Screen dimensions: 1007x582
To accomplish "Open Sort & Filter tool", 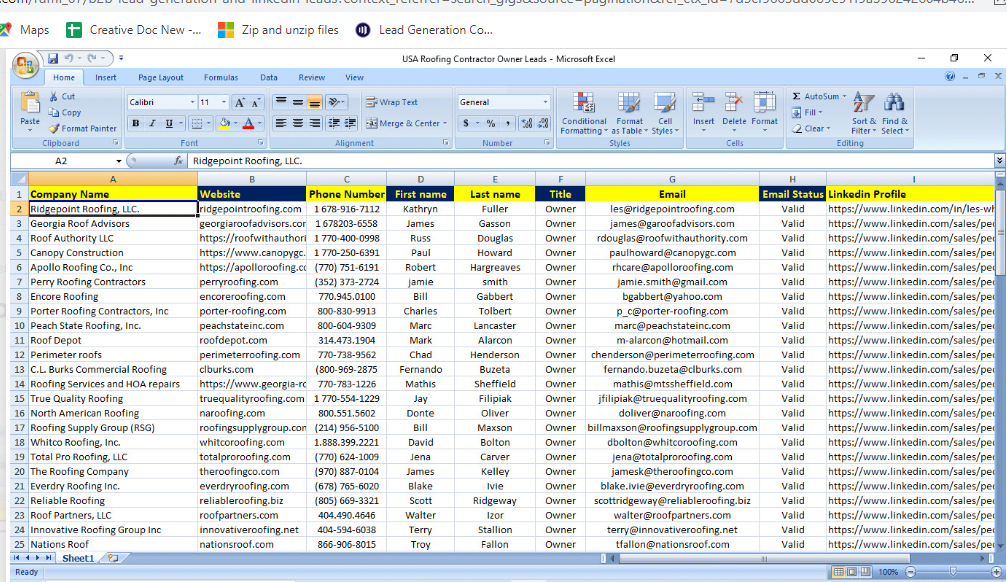I will click(x=864, y=104).
